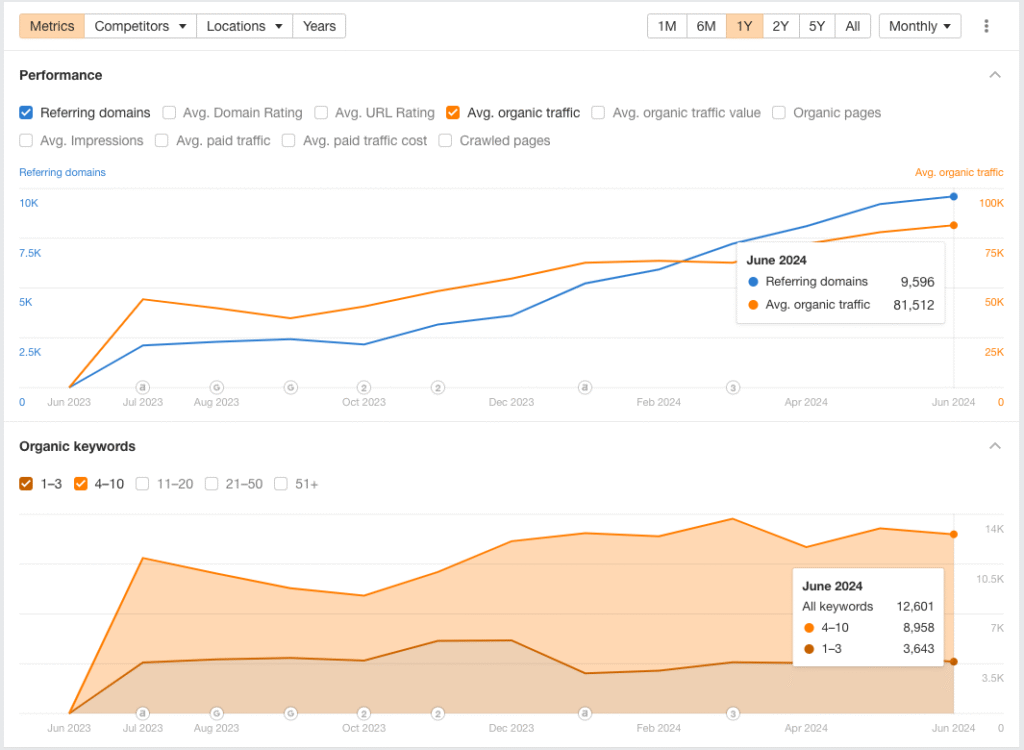Viewport: 1024px width, 750px height.
Task: Collapse the Organic keywords section
Action: [x=995, y=446]
